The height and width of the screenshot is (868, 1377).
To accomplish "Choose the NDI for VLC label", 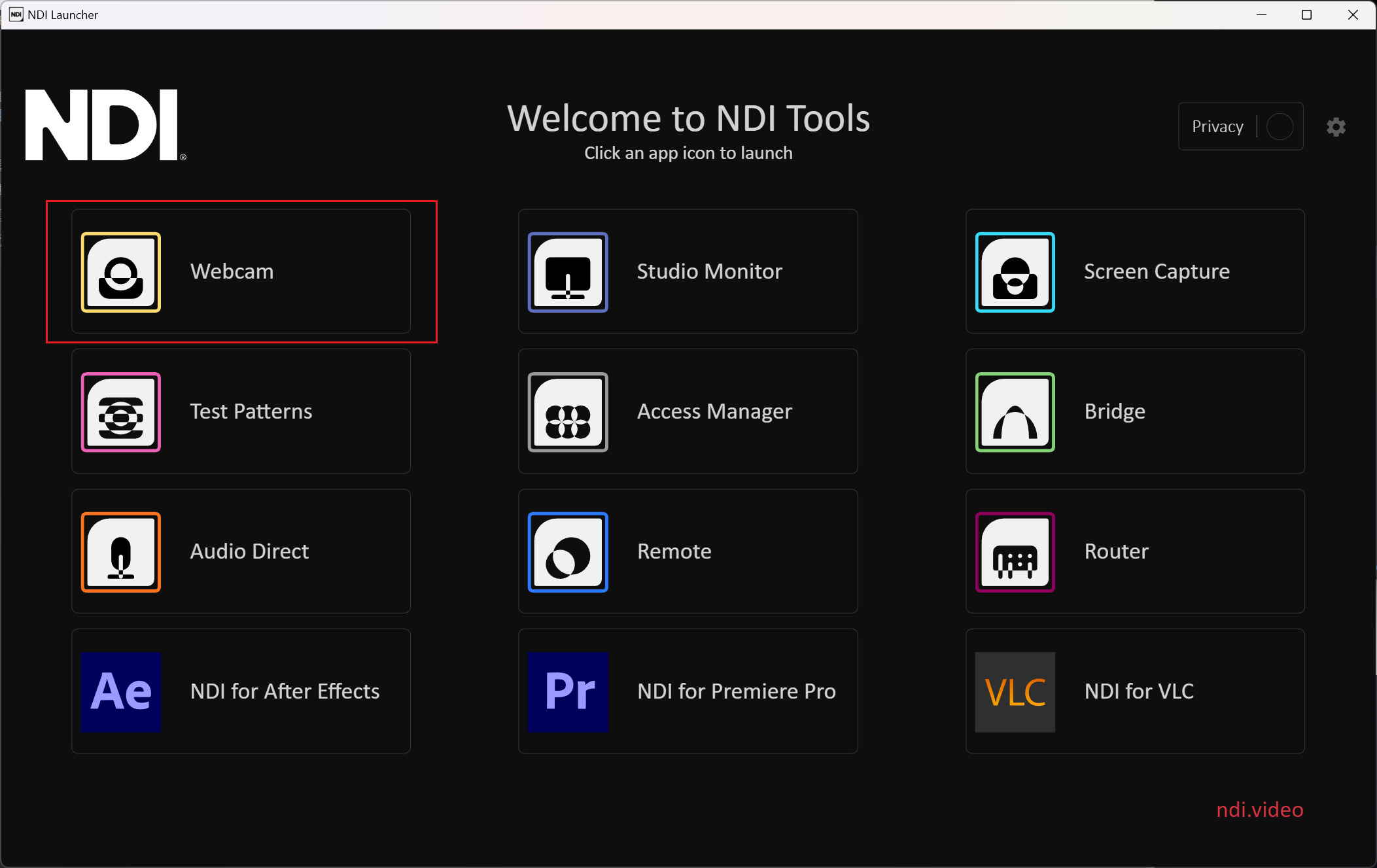I will 1139,691.
